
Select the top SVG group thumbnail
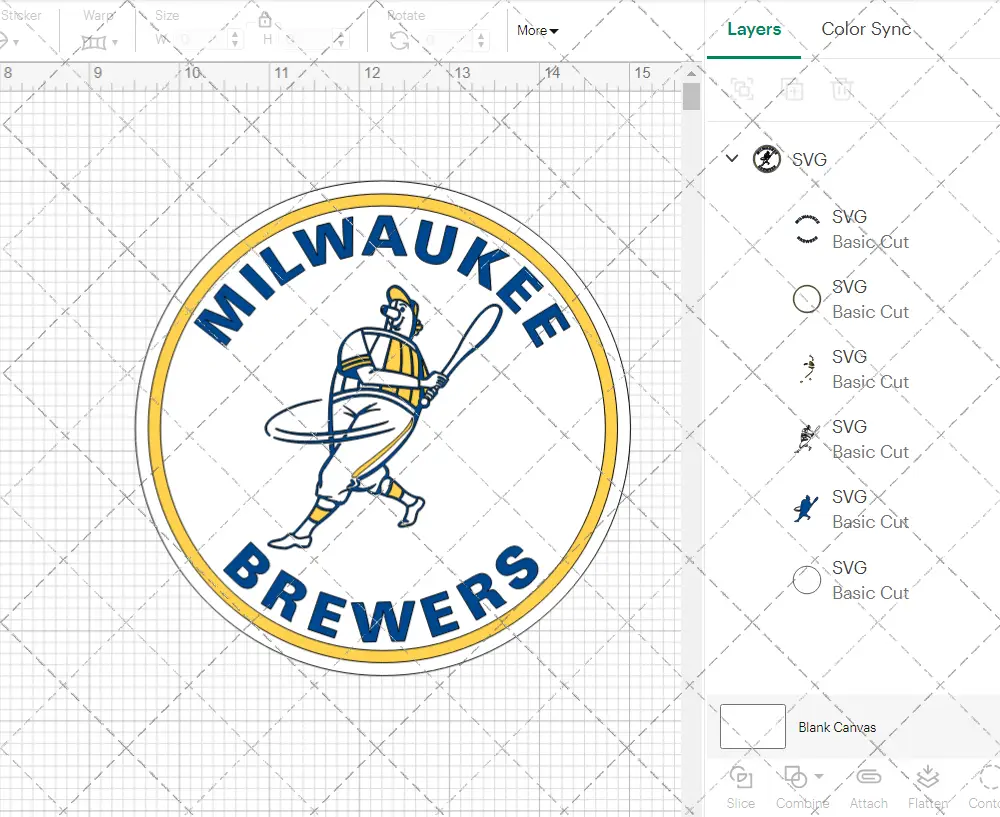767,159
